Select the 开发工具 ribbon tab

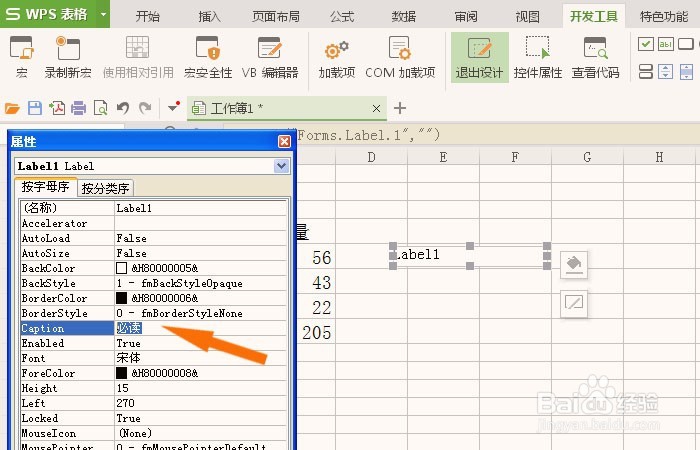(x=594, y=17)
